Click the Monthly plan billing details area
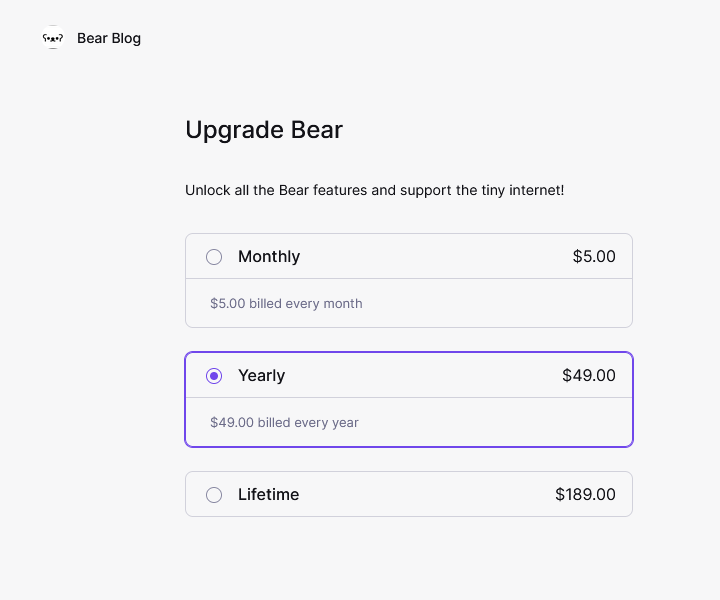 (x=409, y=303)
